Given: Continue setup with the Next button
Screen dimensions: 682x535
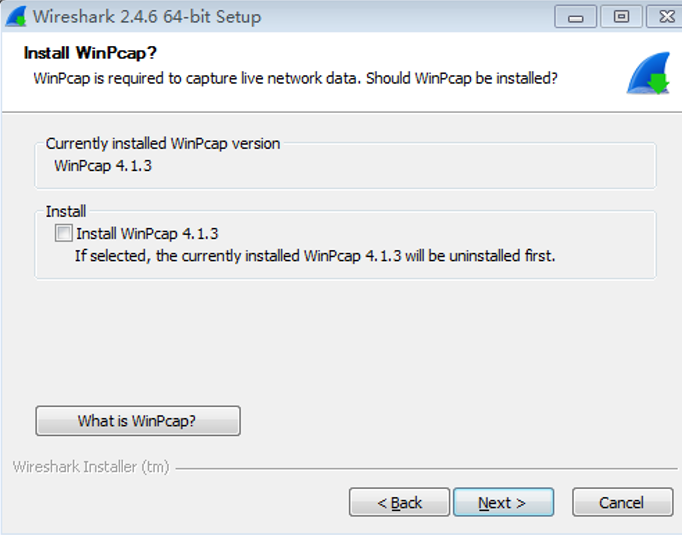Looking at the screenshot, I should point(504,502).
